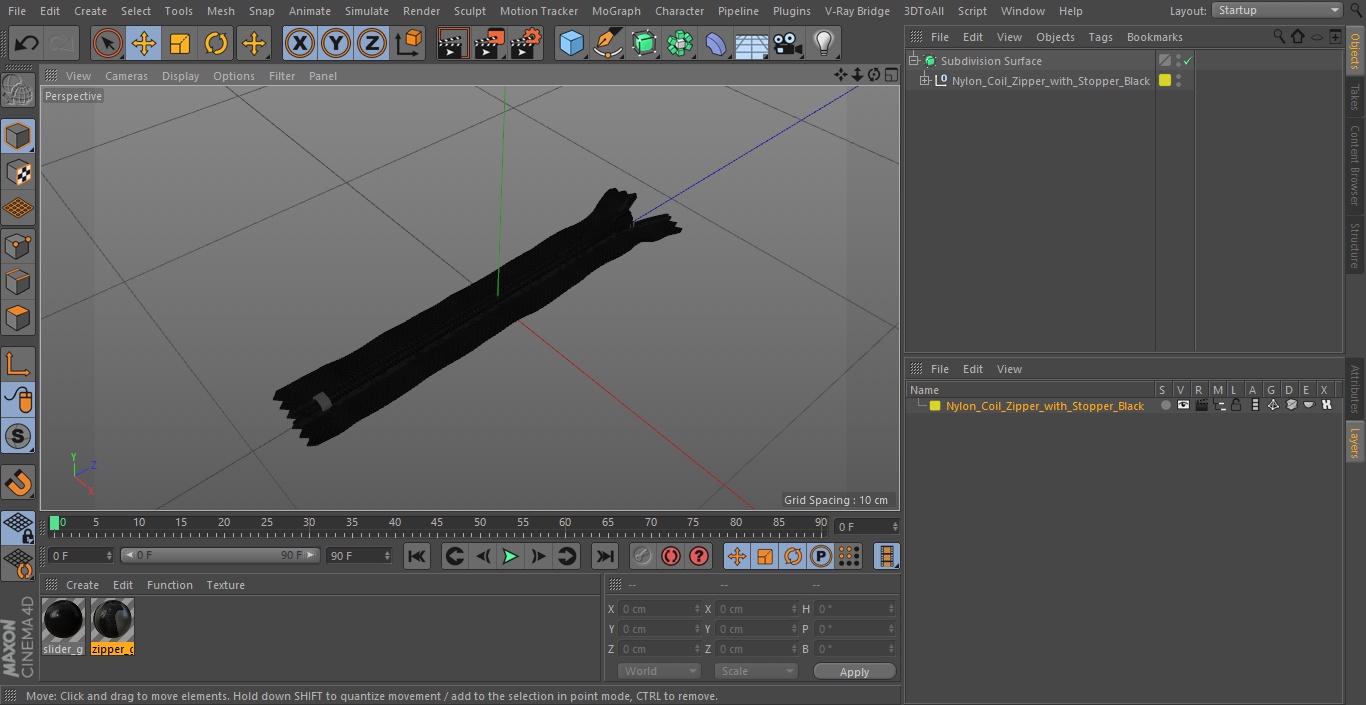Image resolution: width=1366 pixels, height=705 pixels.
Task: Click Make Editable icon
Action: coord(18,92)
